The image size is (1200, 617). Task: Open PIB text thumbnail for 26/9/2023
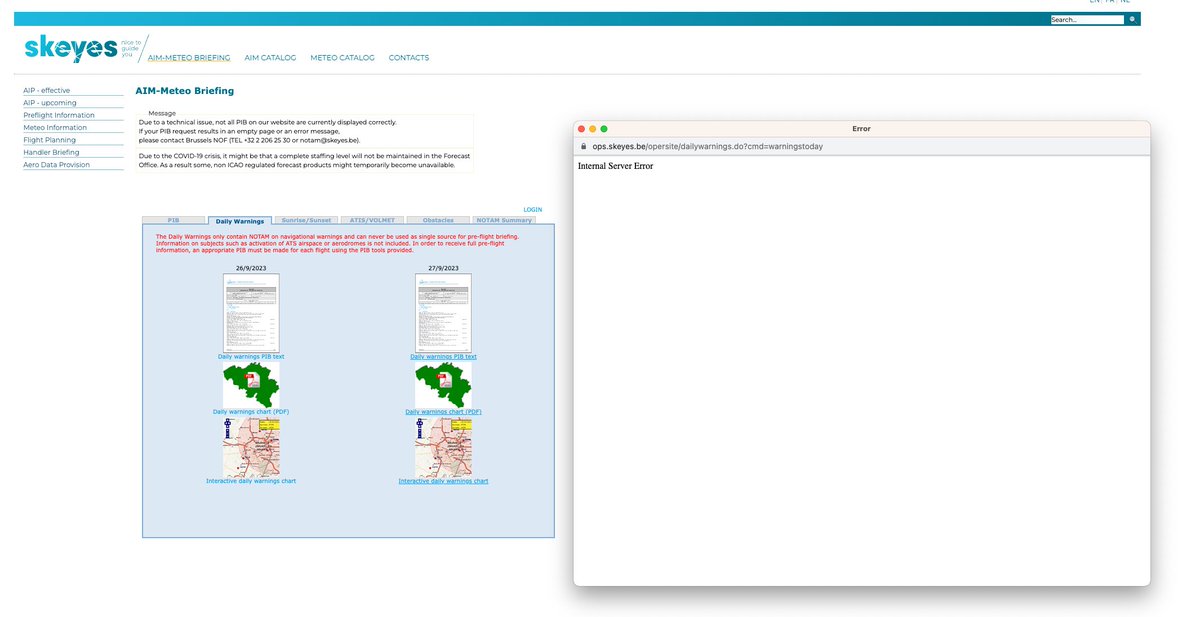point(251,313)
